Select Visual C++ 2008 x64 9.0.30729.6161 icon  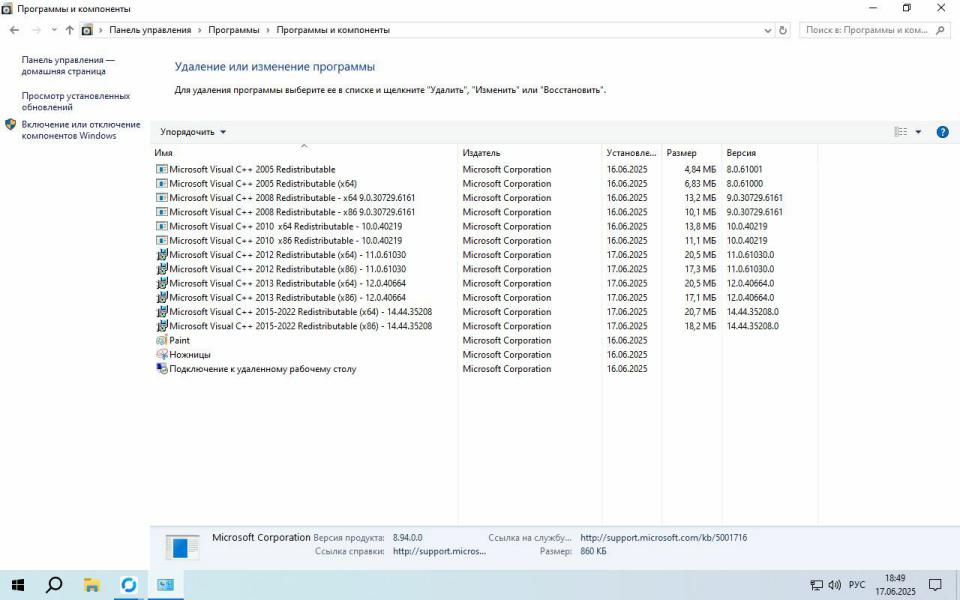tap(162, 198)
